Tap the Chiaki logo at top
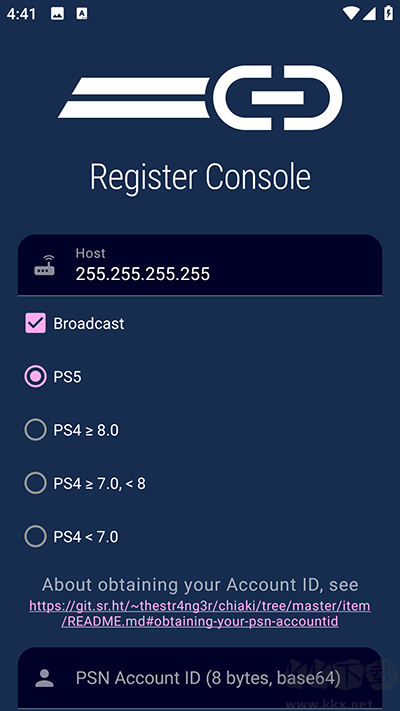Screen dimensions: 400x711 click(200, 97)
